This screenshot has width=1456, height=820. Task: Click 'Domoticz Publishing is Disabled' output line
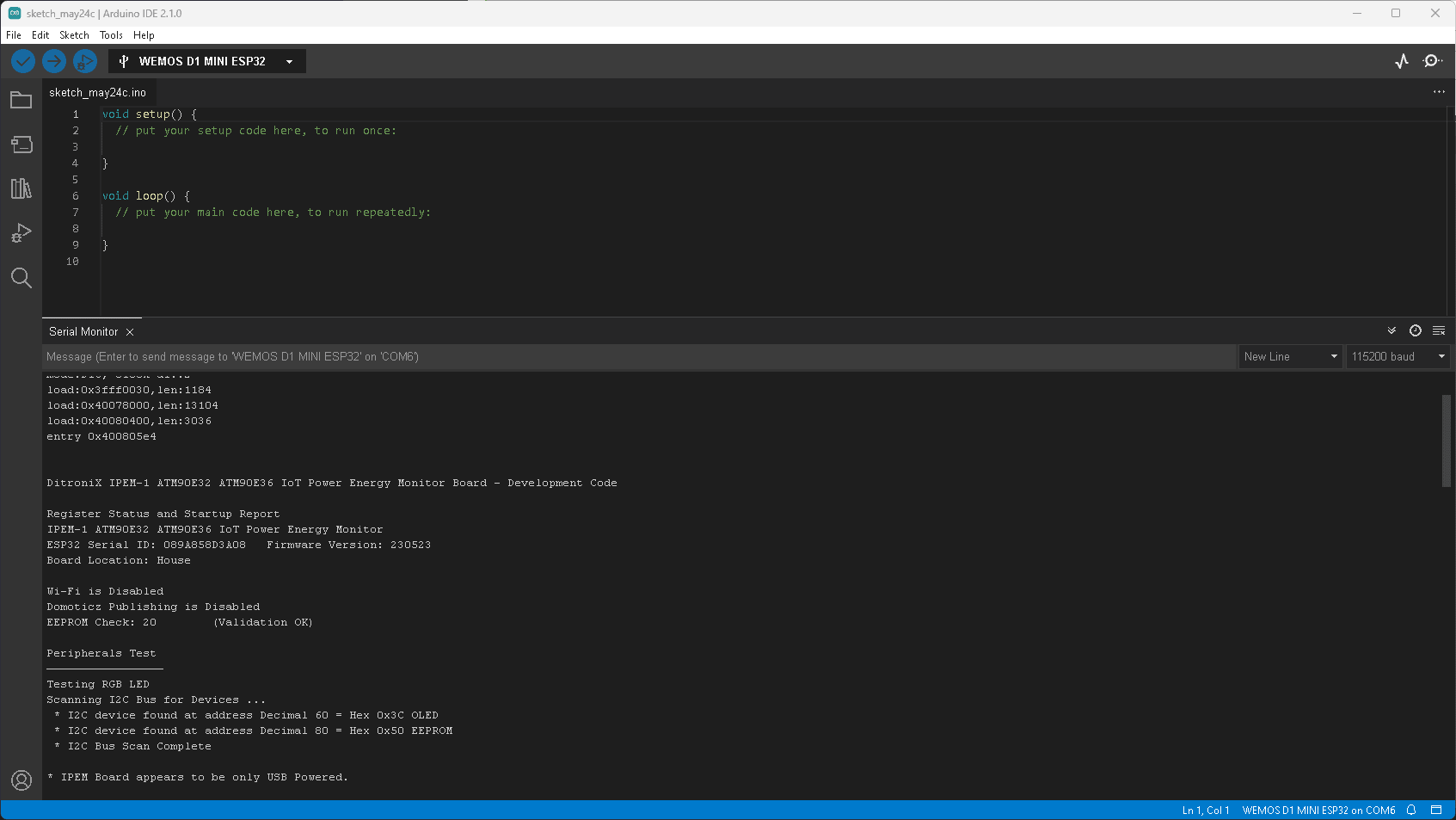pyautogui.click(x=153, y=607)
